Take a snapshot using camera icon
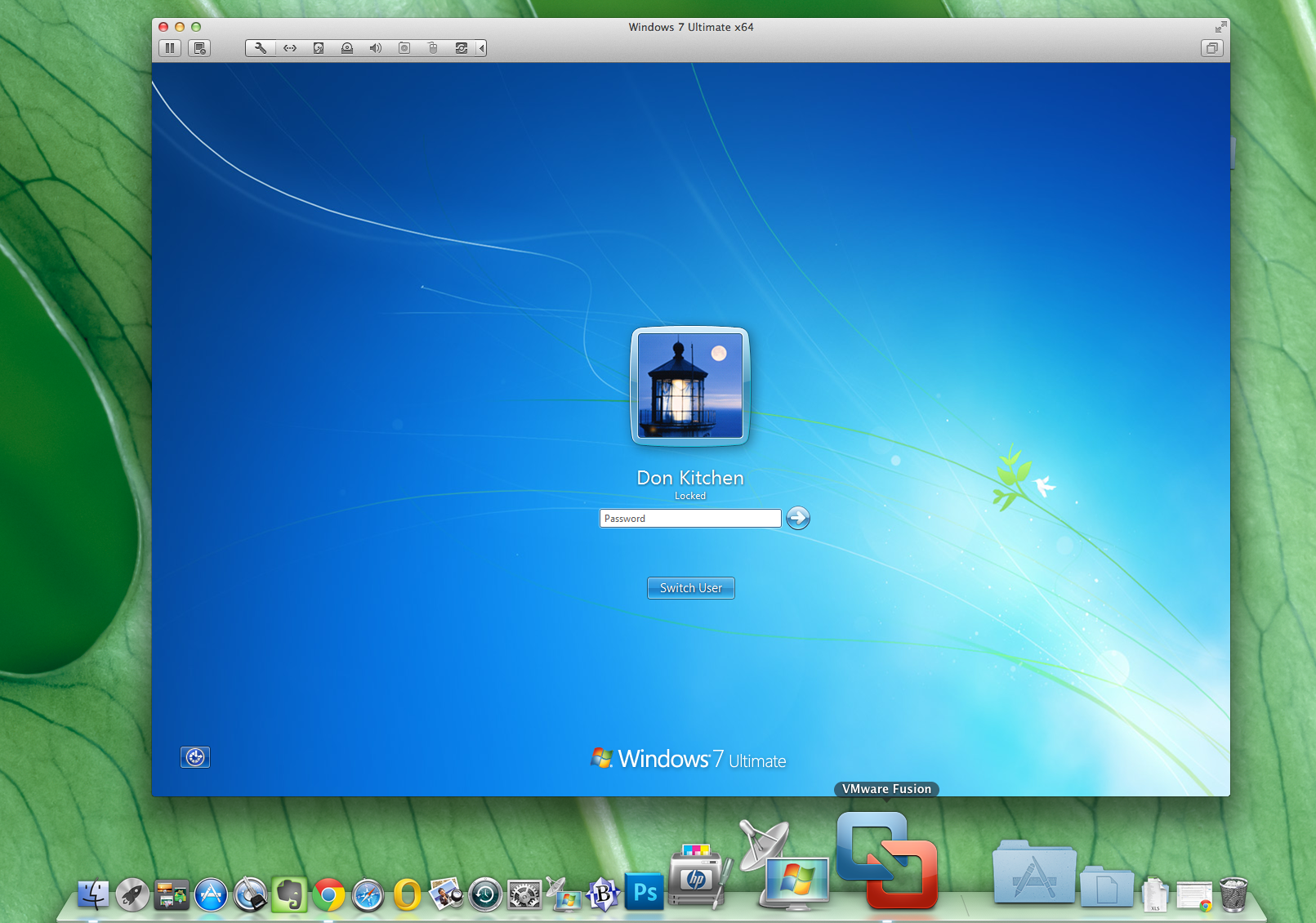The width and height of the screenshot is (1316, 923). pyautogui.click(x=404, y=48)
